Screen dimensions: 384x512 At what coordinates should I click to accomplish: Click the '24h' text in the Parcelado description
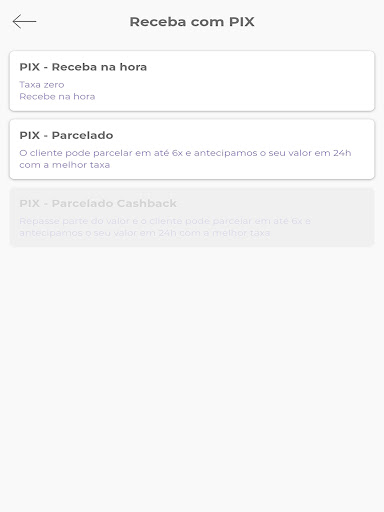click(342, 153)
